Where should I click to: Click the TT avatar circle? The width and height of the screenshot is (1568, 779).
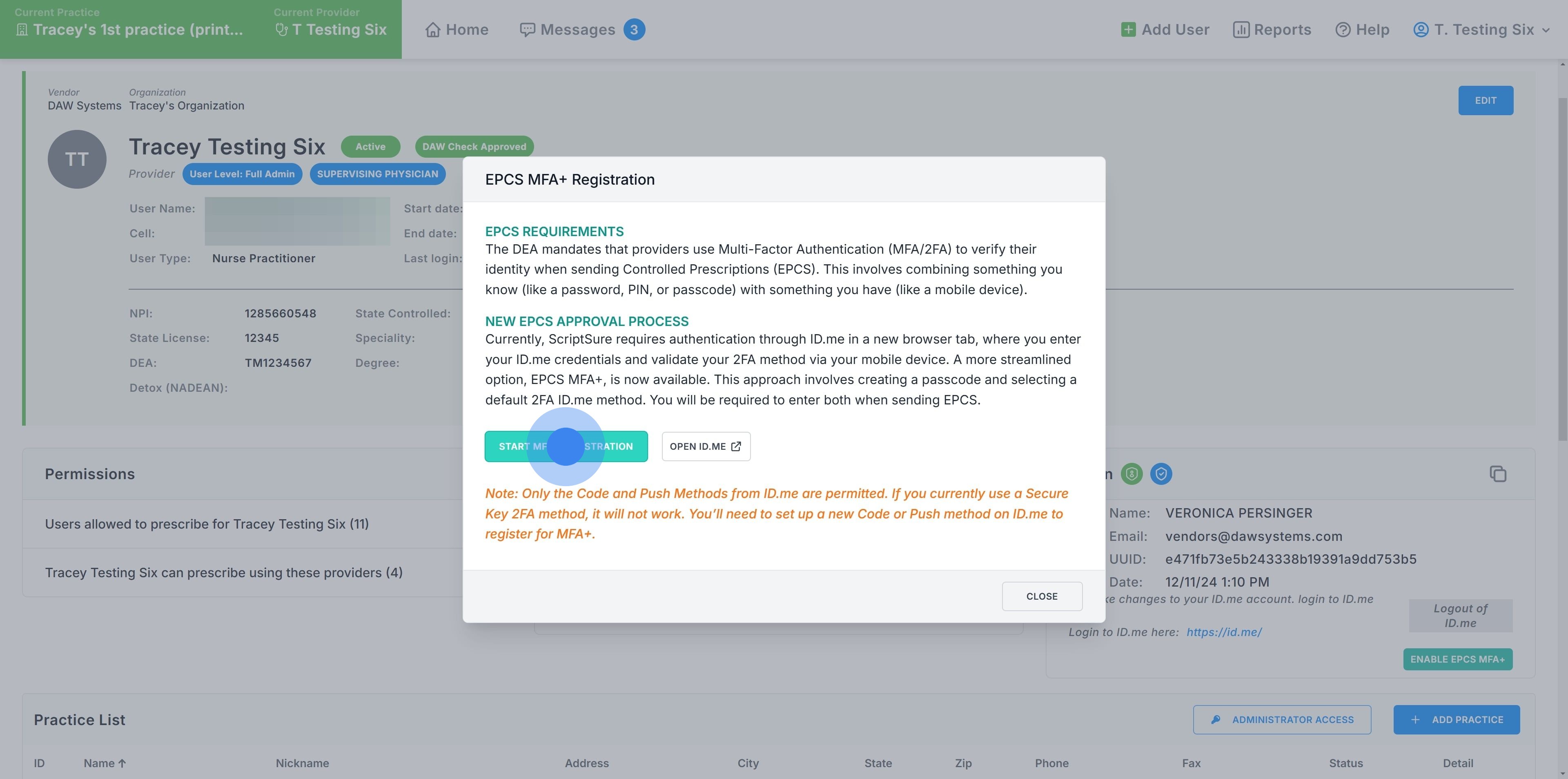(x=77, y=159)
